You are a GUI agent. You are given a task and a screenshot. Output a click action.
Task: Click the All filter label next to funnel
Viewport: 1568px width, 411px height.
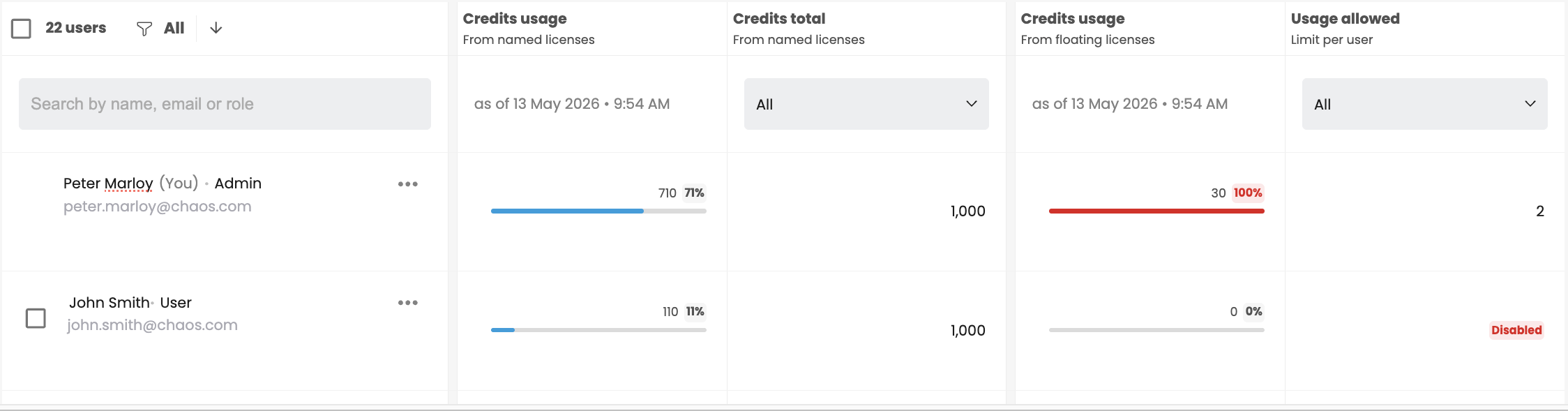tap(174, 28)
